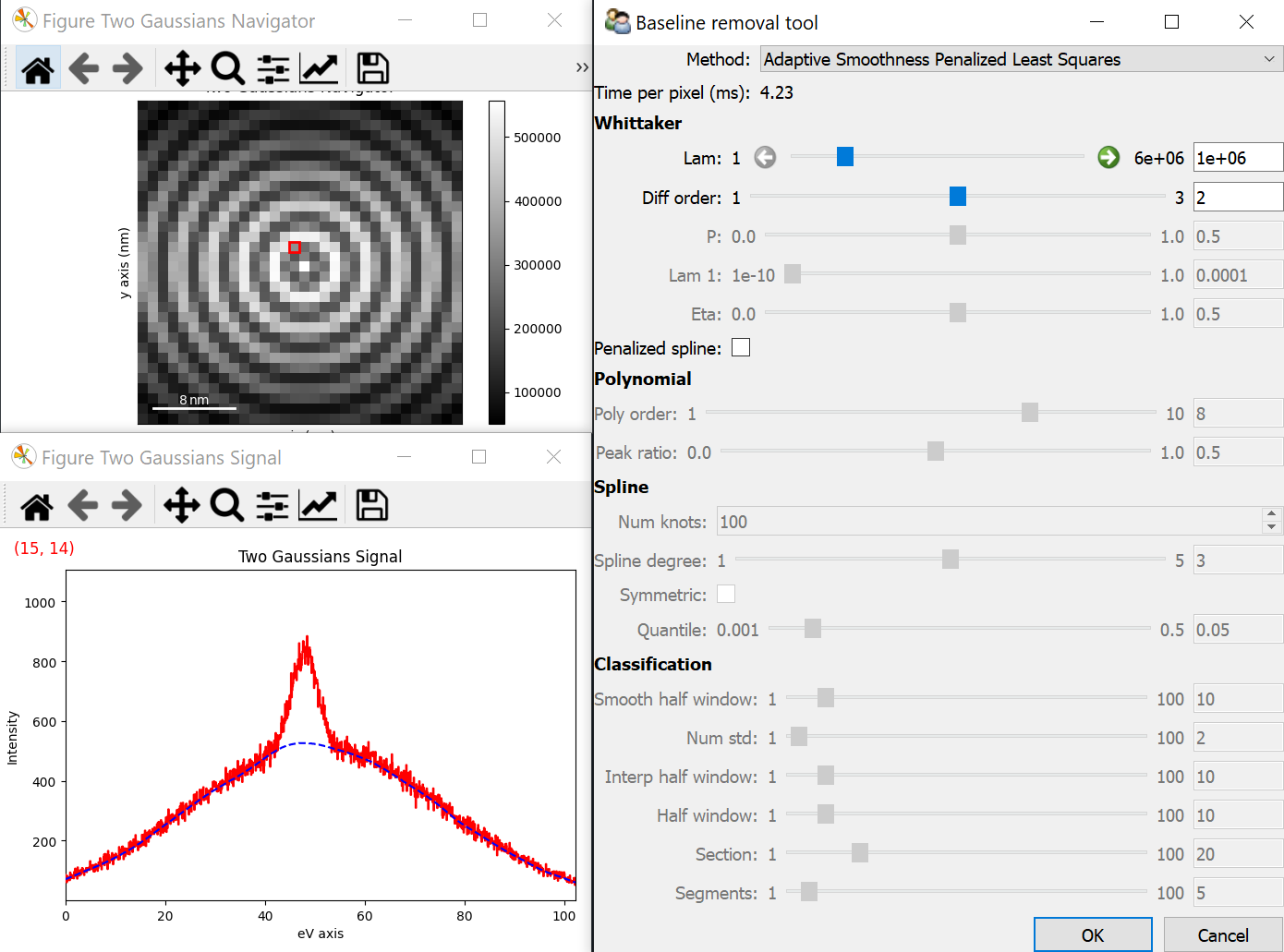Click Cancel in Baseline removal tool
This screenshot has width=1284, height=952.
click(x=1222, y=934)
